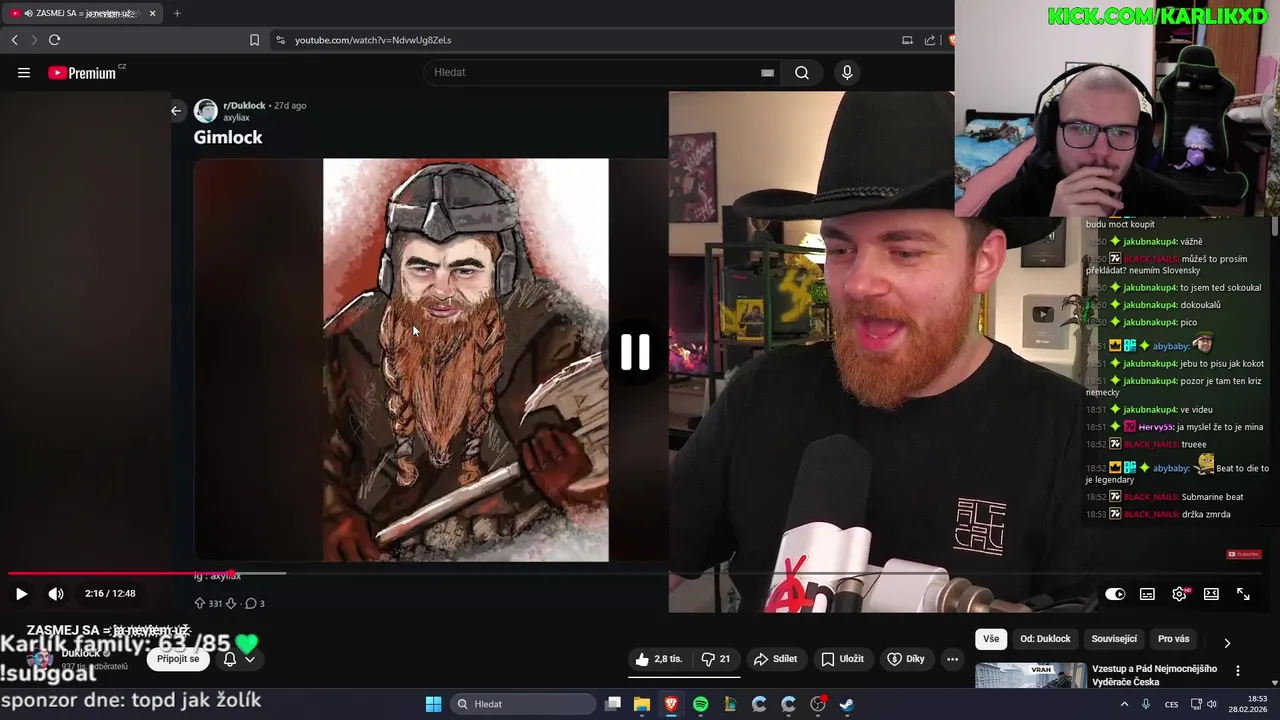Open the player settings gear
The width and height of the screenshot is (1280, 720).
[1179, 594]
